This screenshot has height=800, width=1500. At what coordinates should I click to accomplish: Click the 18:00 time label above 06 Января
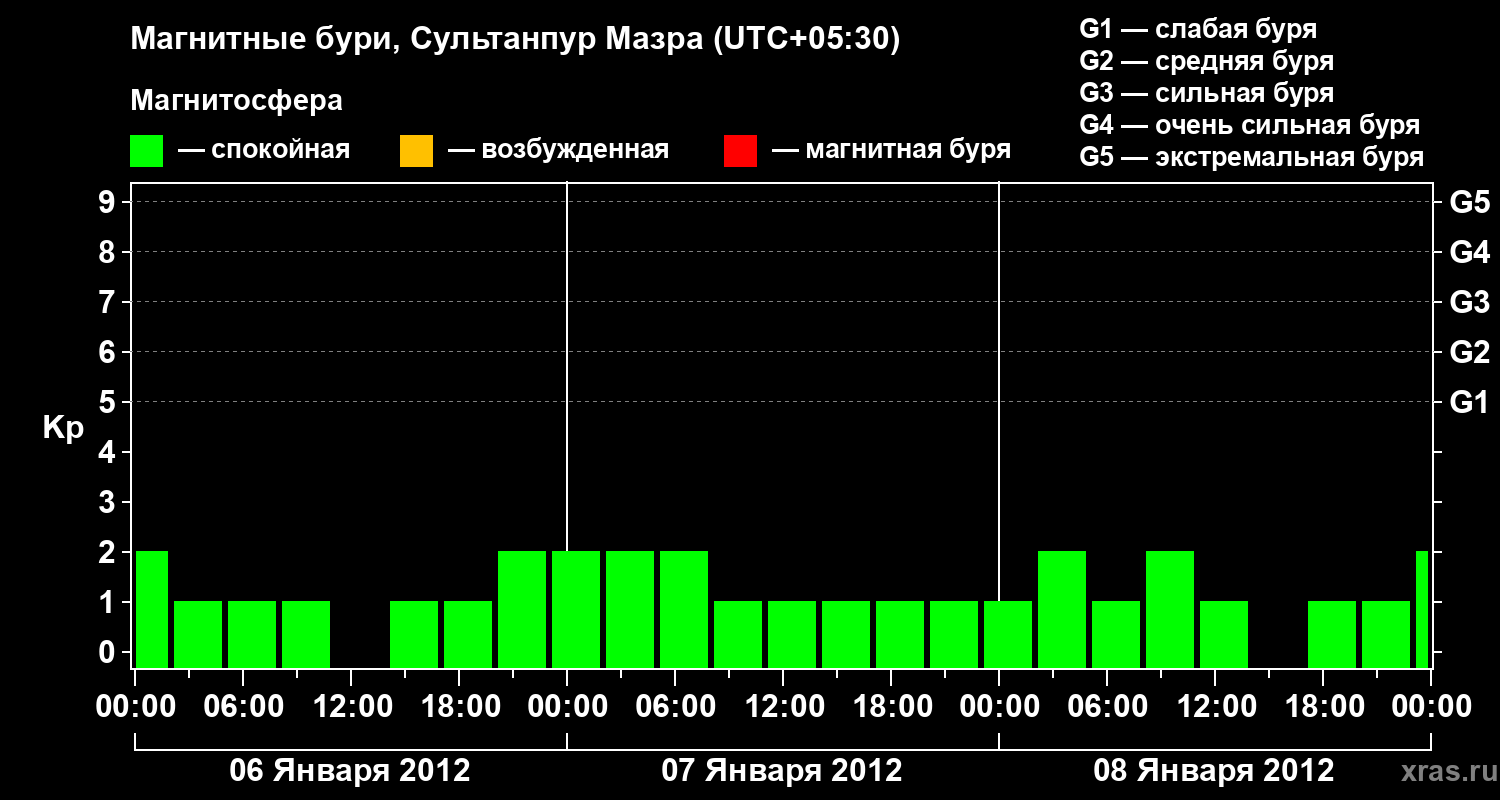tap(459, 707)
